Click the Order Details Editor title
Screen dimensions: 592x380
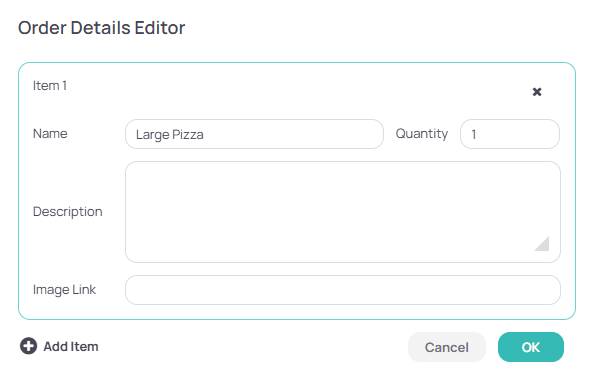coord(102,28)
